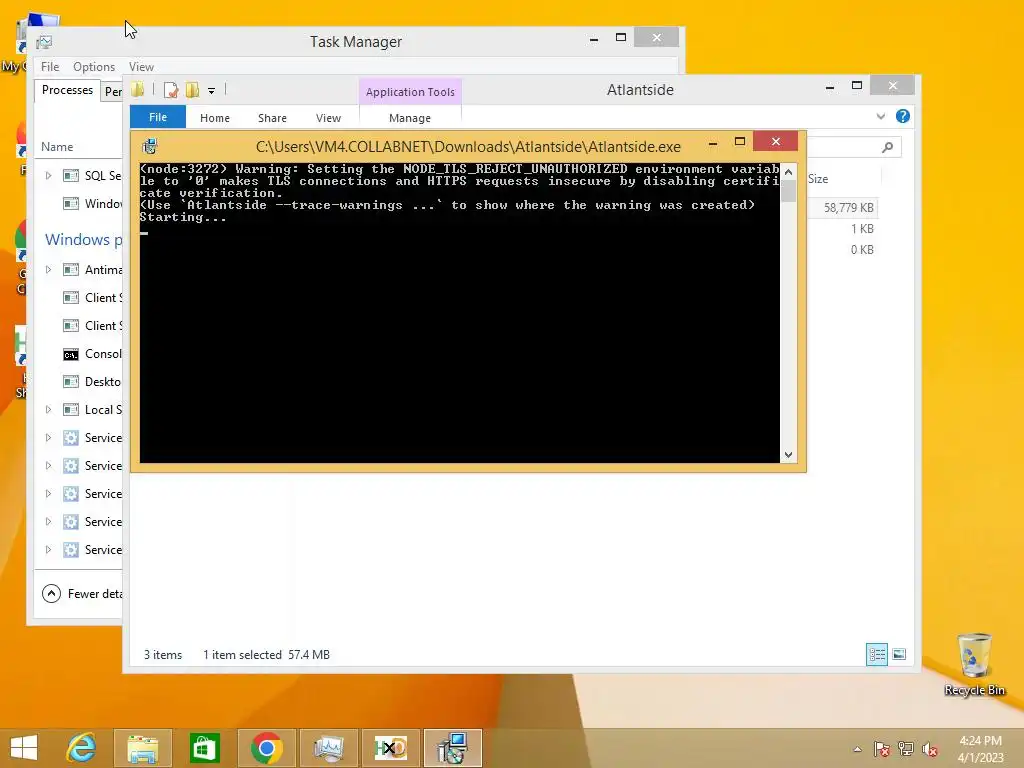Select the Processes tab
The width and height of the screenshot is (1024, 768).
pos(67,90)
